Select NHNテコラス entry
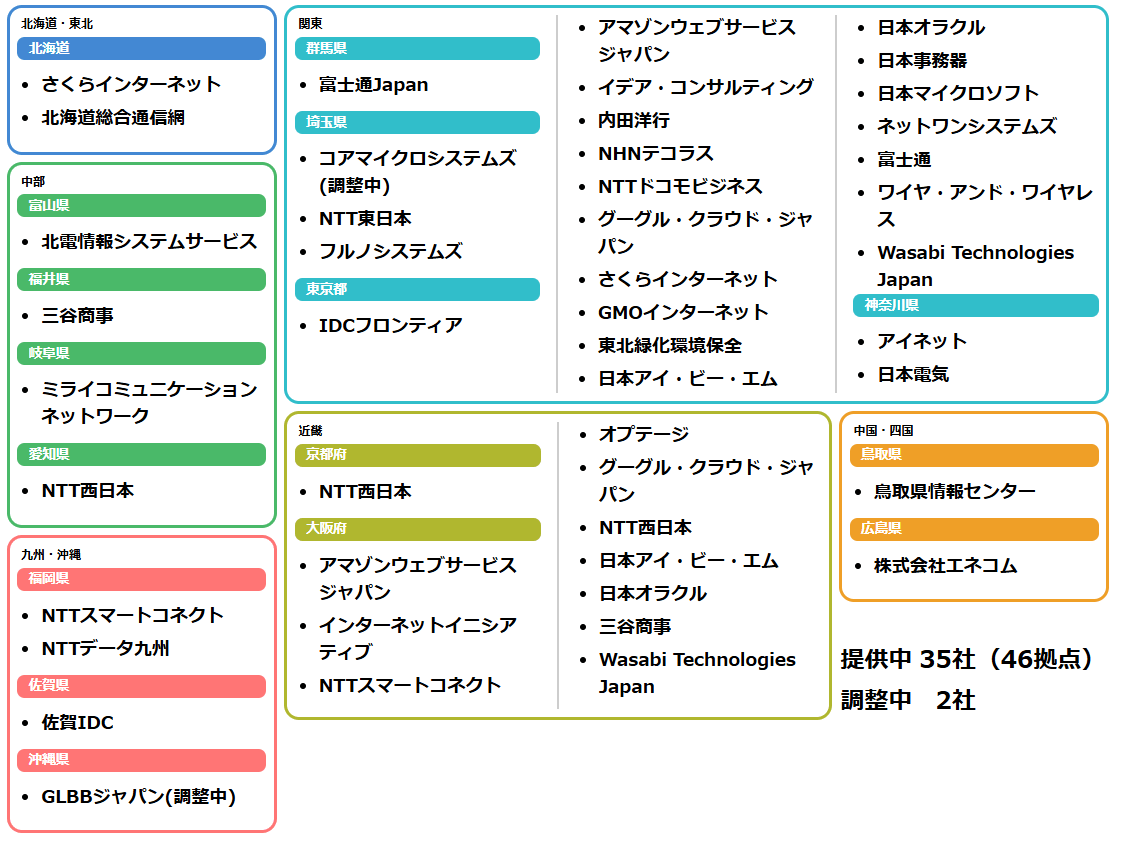Image resolution: width=1122 pixels, height=844 pixels. point(656,154)
